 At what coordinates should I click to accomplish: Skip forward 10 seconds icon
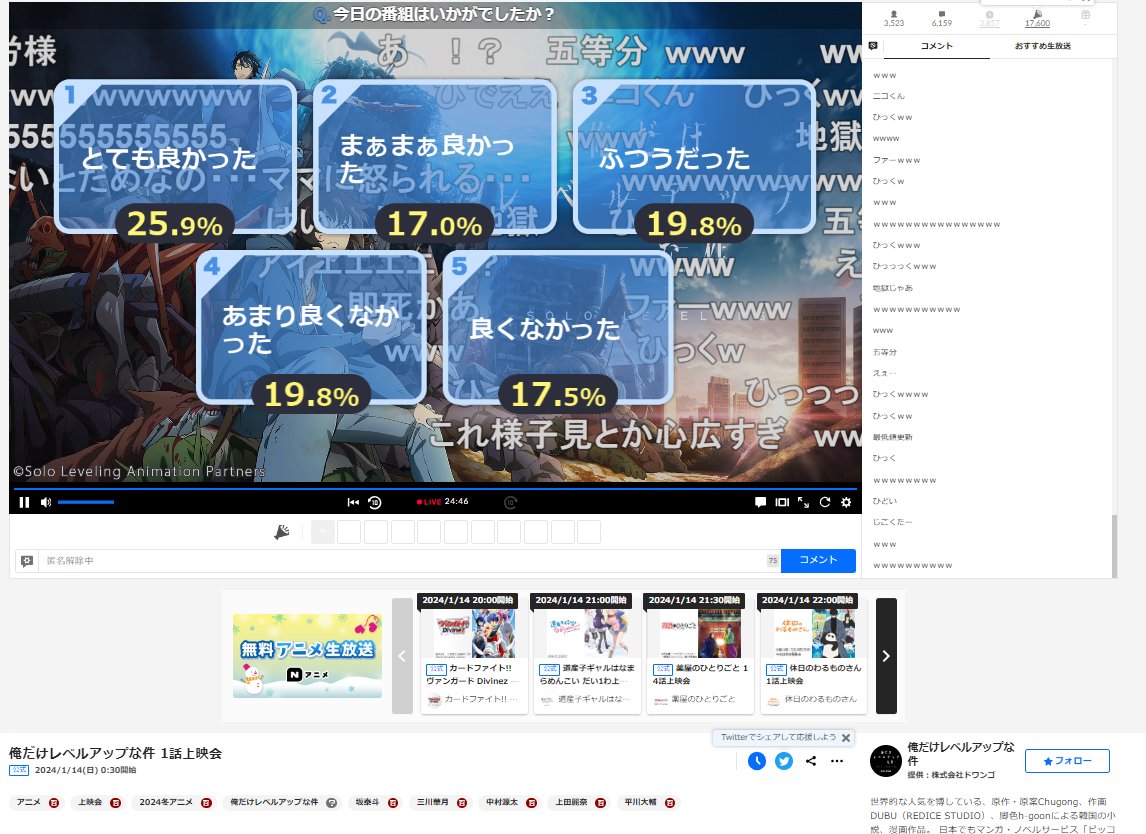[x=511, y=502]
